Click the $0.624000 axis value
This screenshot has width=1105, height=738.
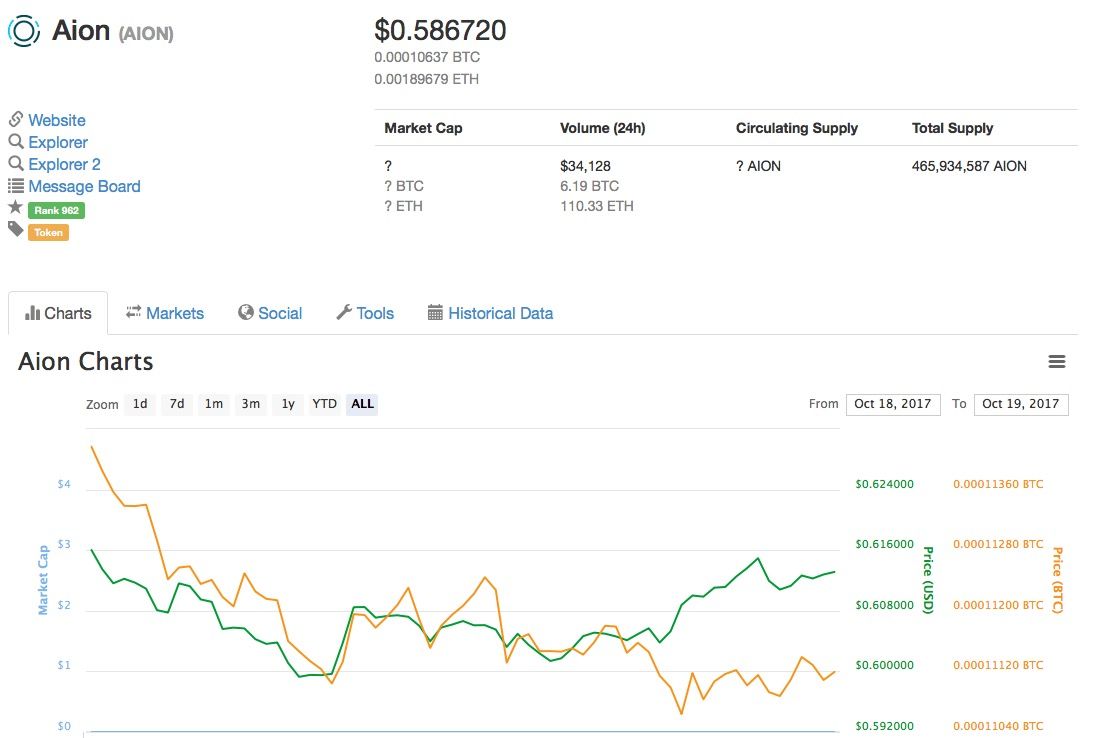pos(884,484)
